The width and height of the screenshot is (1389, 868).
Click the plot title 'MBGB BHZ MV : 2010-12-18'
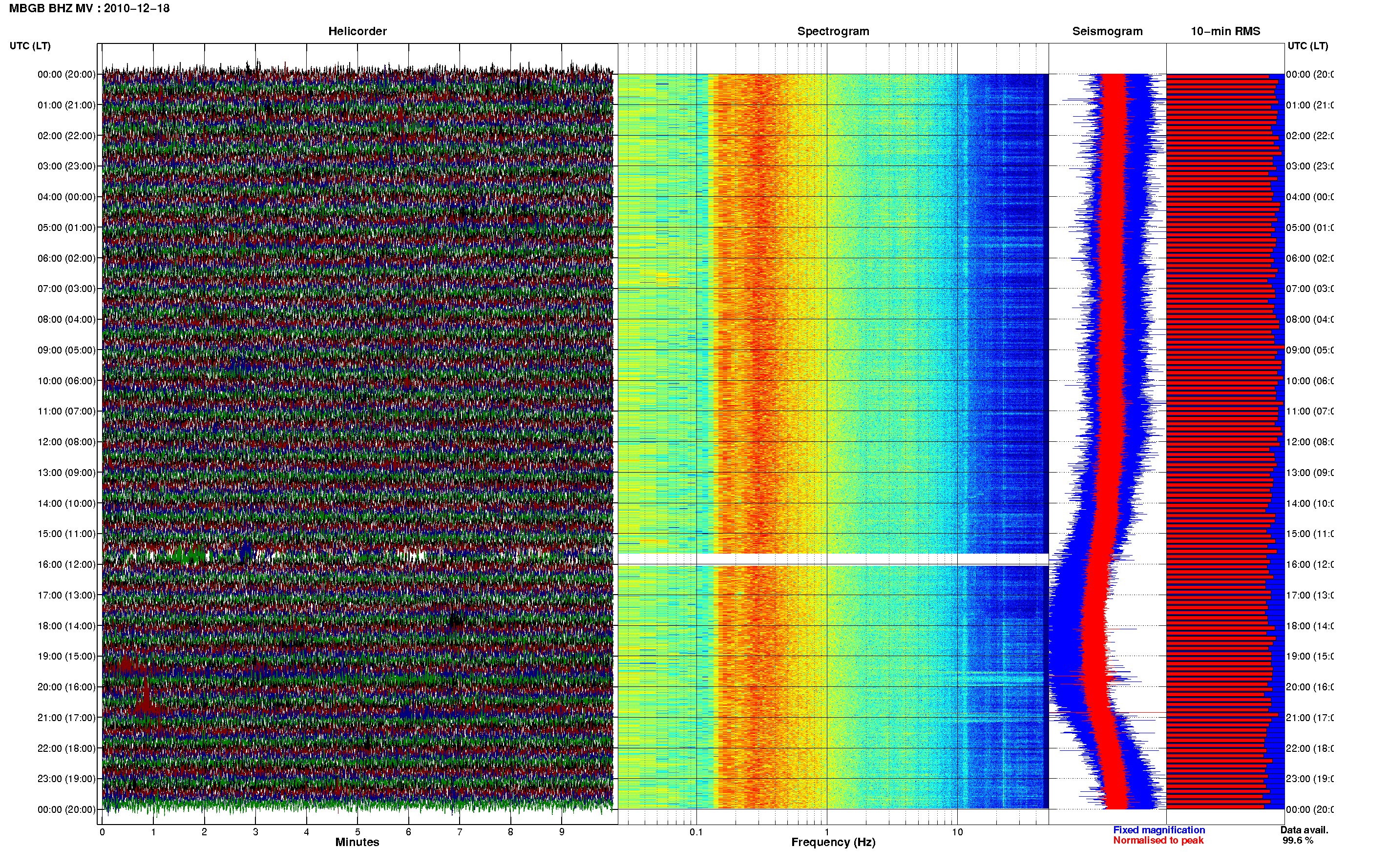click(89, 9)
